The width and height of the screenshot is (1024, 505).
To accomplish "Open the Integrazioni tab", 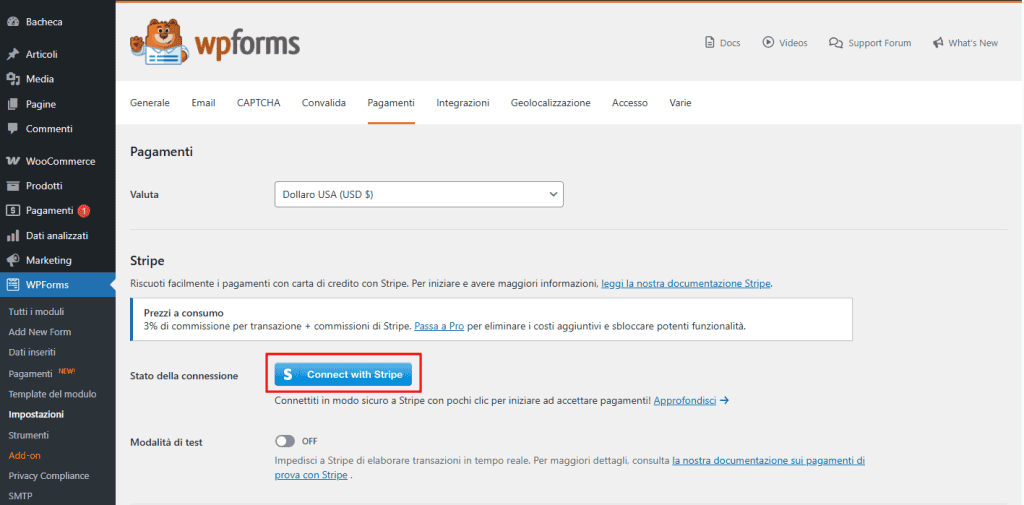I will click(x=463, y=103).
